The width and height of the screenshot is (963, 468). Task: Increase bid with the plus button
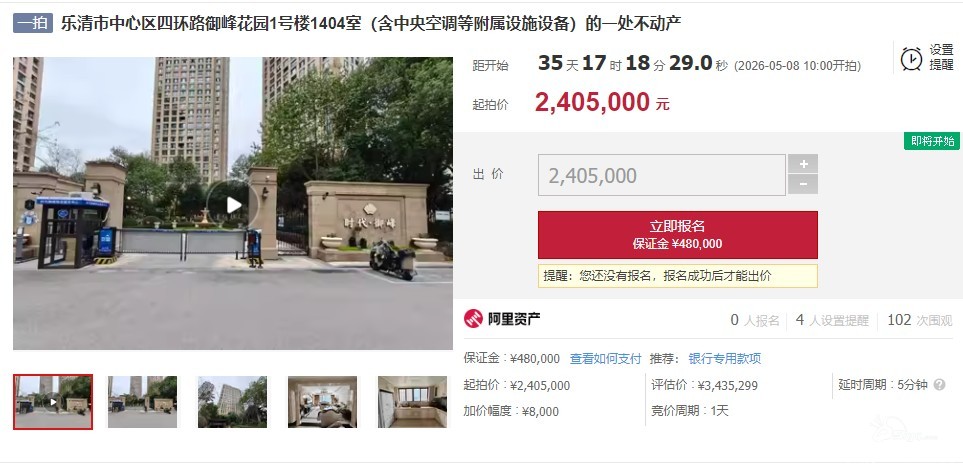click(803, 163)
